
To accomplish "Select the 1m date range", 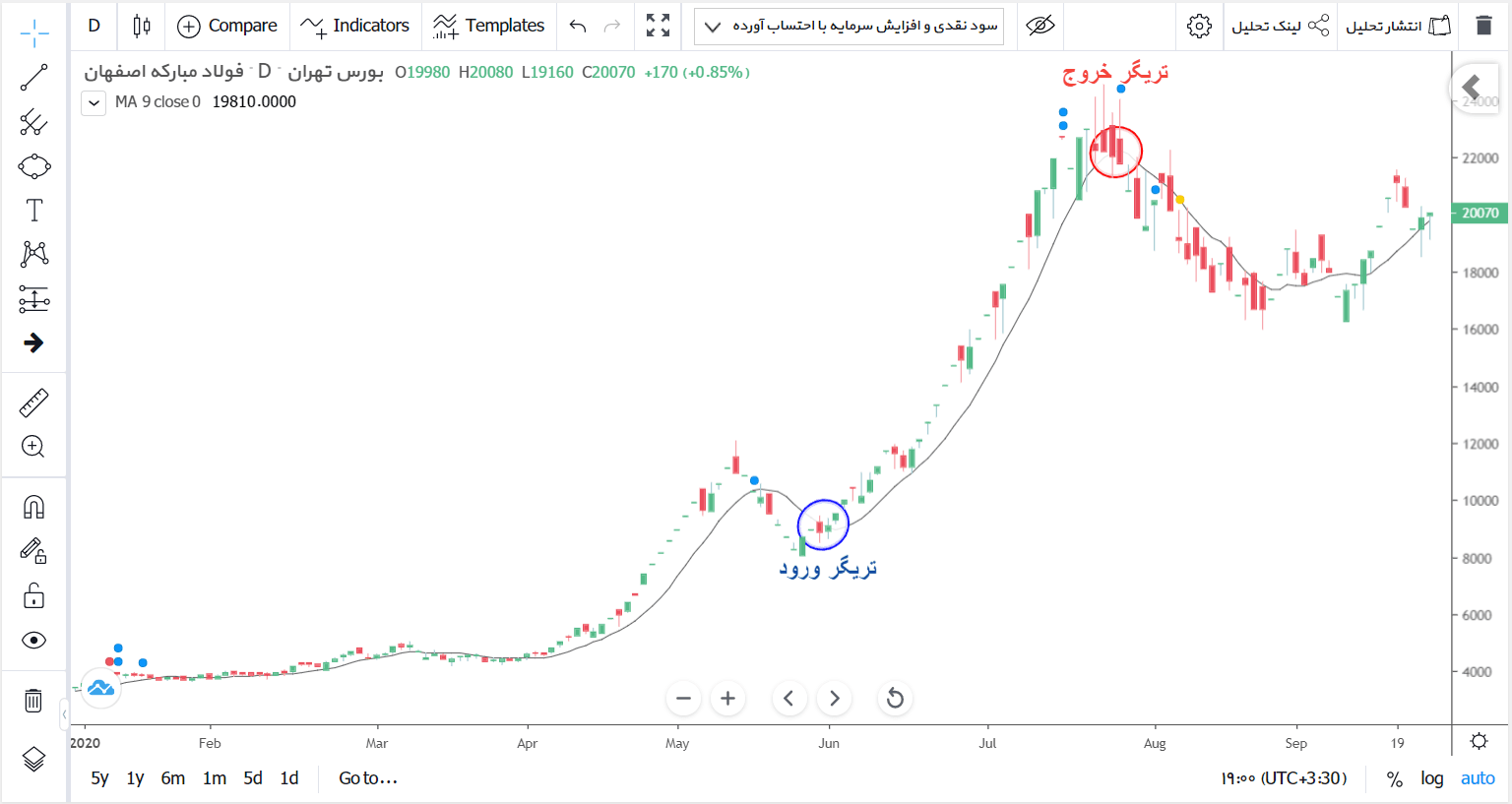I will tap(215, 778).
